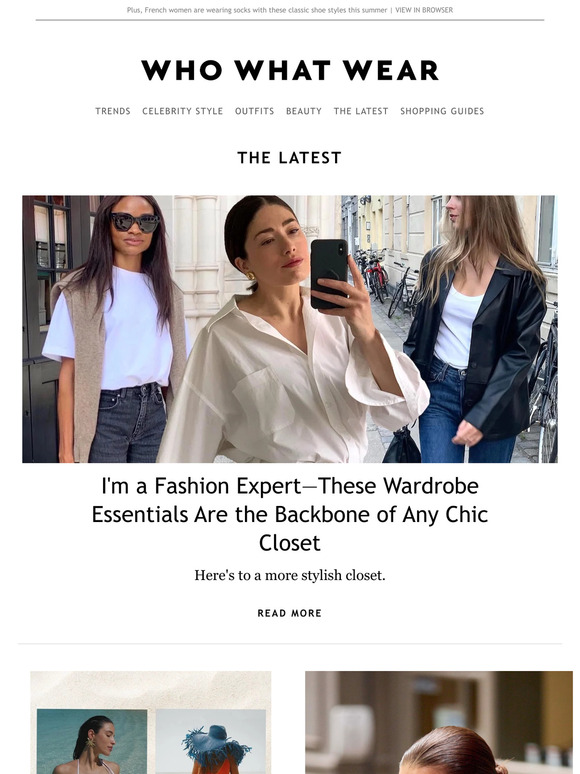
Task: Open the three-women wardrobe essentials hero image
Action: (290, 329)
